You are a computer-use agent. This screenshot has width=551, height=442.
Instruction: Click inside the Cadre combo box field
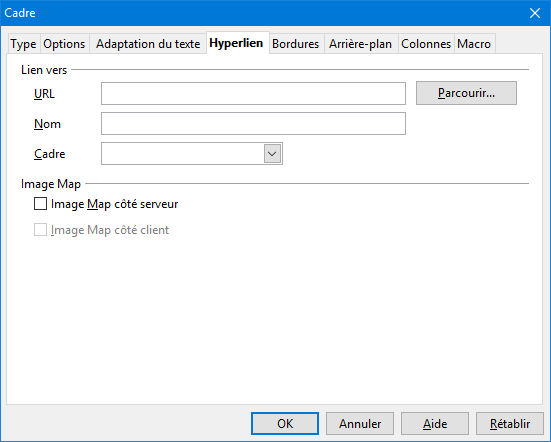tap(183, 154)
